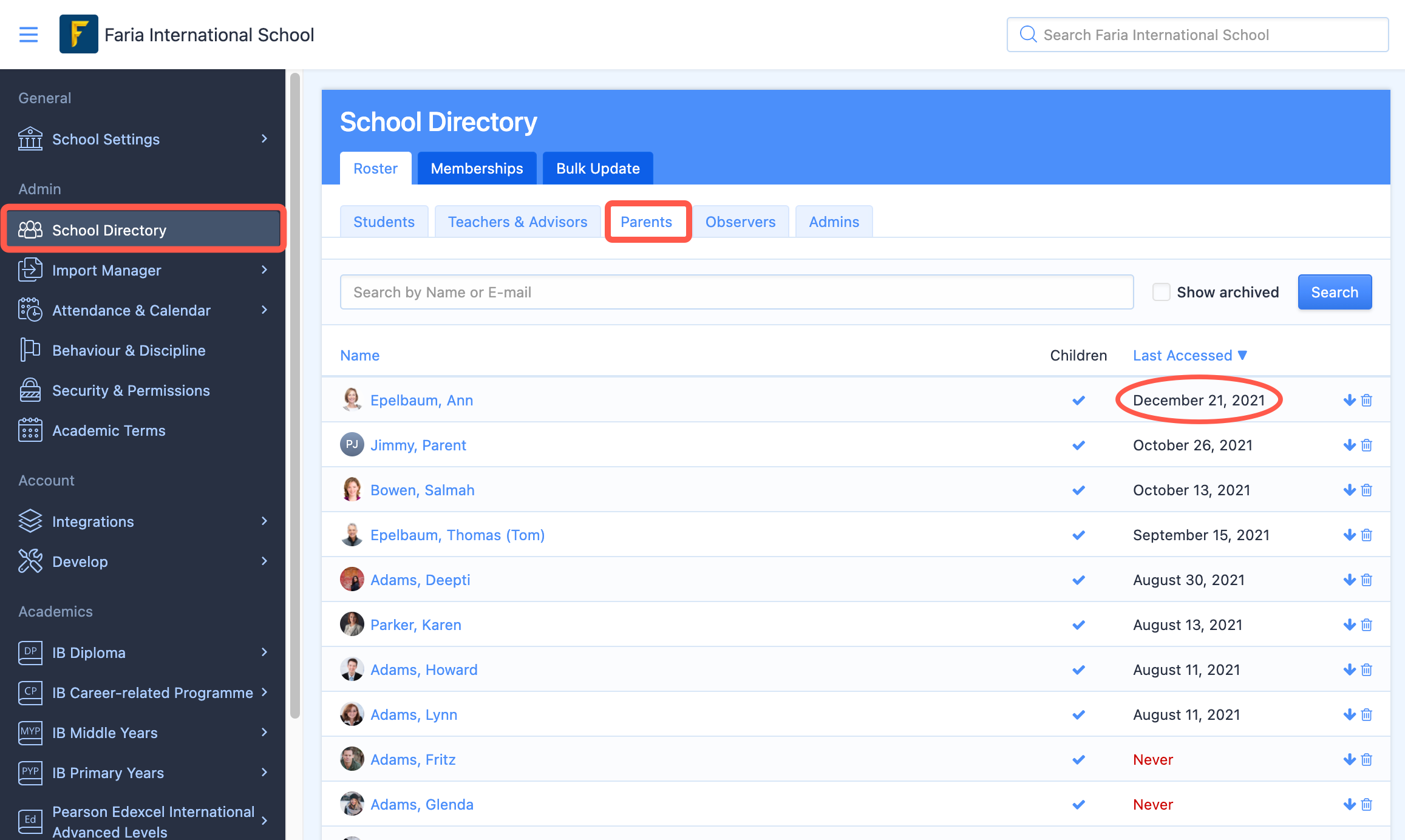Toggle the Show archived checkbox
The image size is (1405, 840).
(1161, 292)
